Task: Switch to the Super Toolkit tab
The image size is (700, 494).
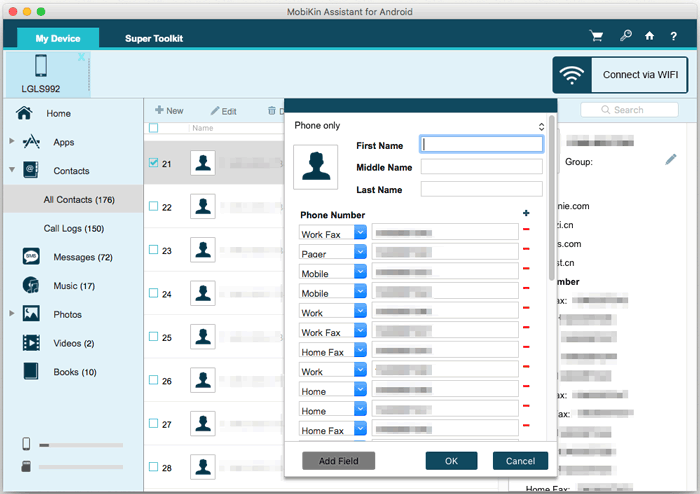Action: coord(154,38)
